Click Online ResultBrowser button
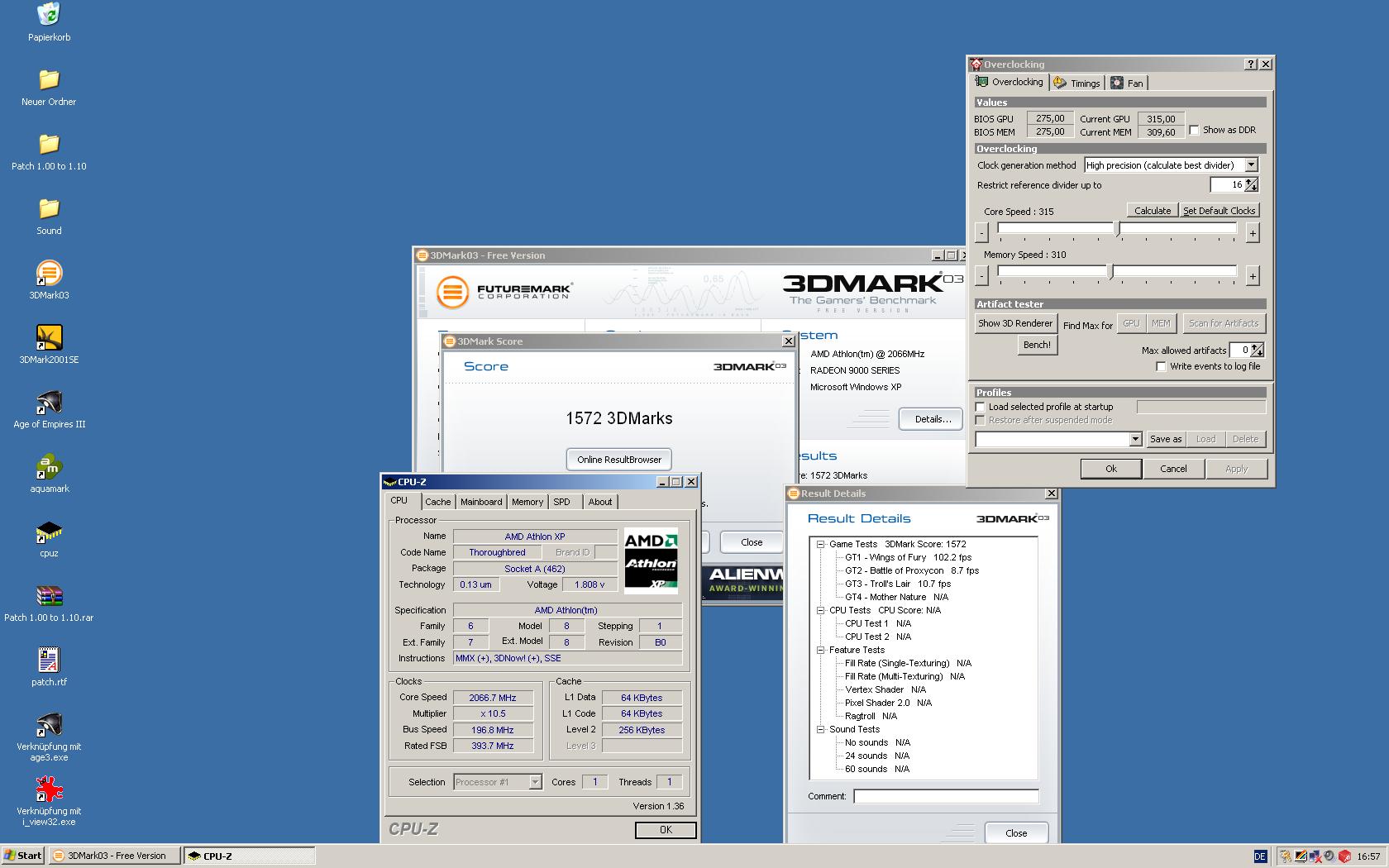1389x868 pixels. (x=619, y=460)
